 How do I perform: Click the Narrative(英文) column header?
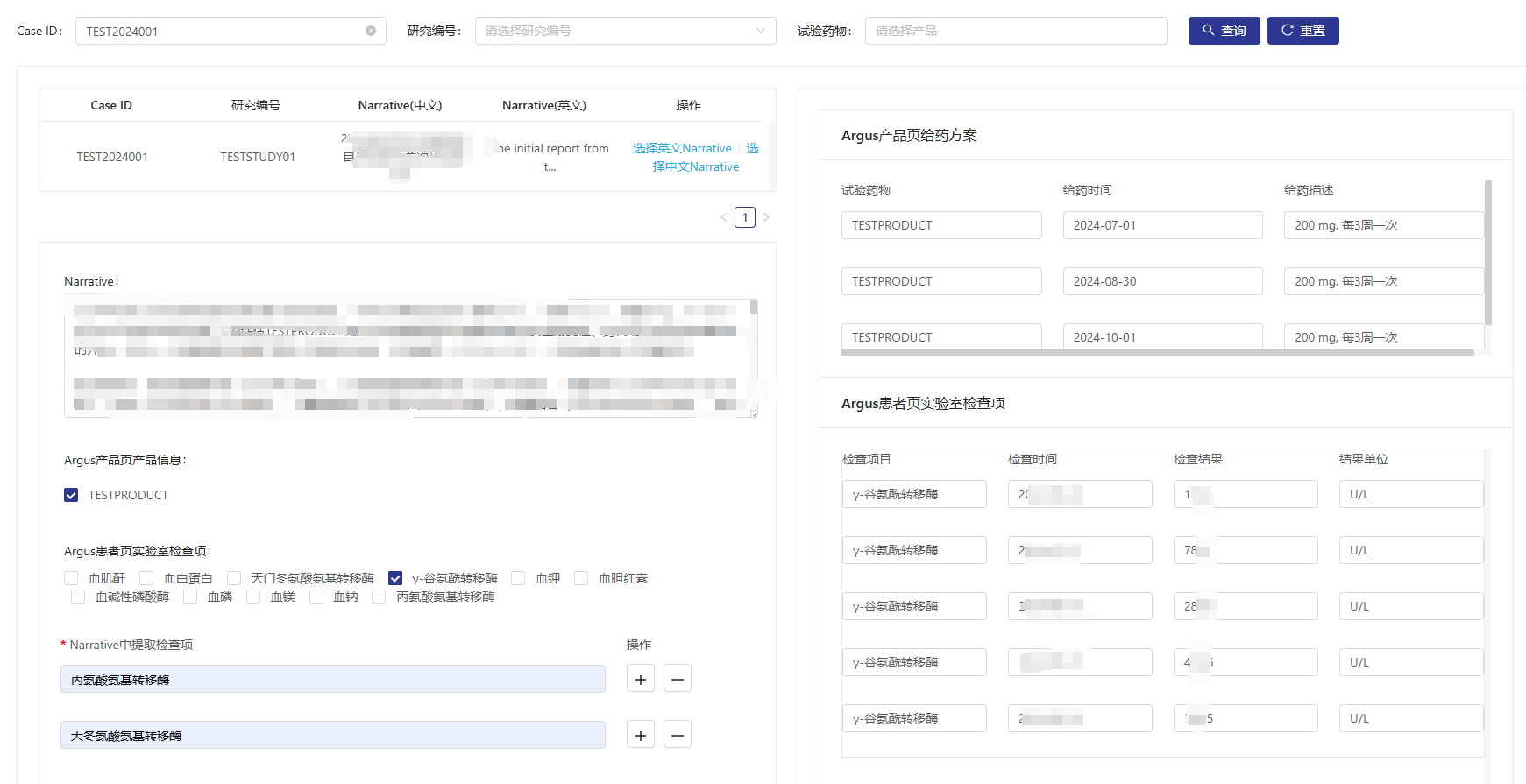click(544, 105)
